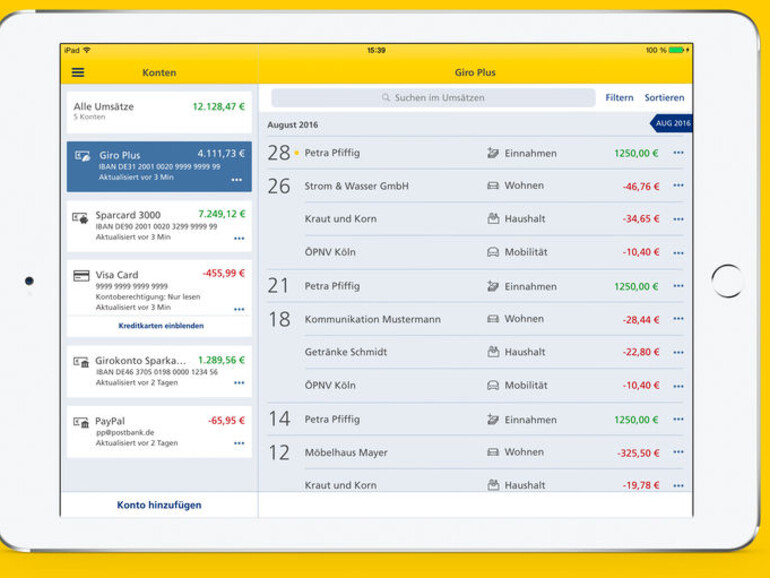The width and height of the screenshot is (770, 578).
Task: Open more options for Visa Card
Action: click(x=239, y=309)
